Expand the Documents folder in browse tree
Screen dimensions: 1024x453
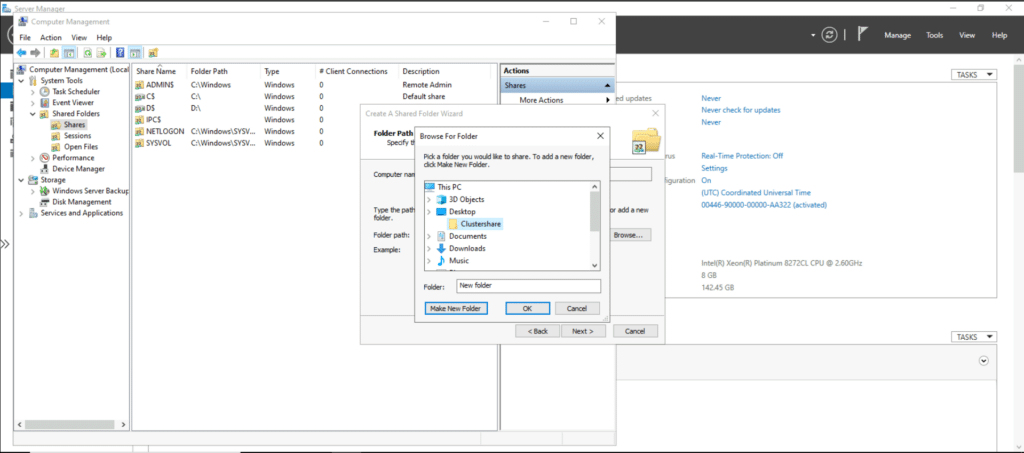(429, 236)
